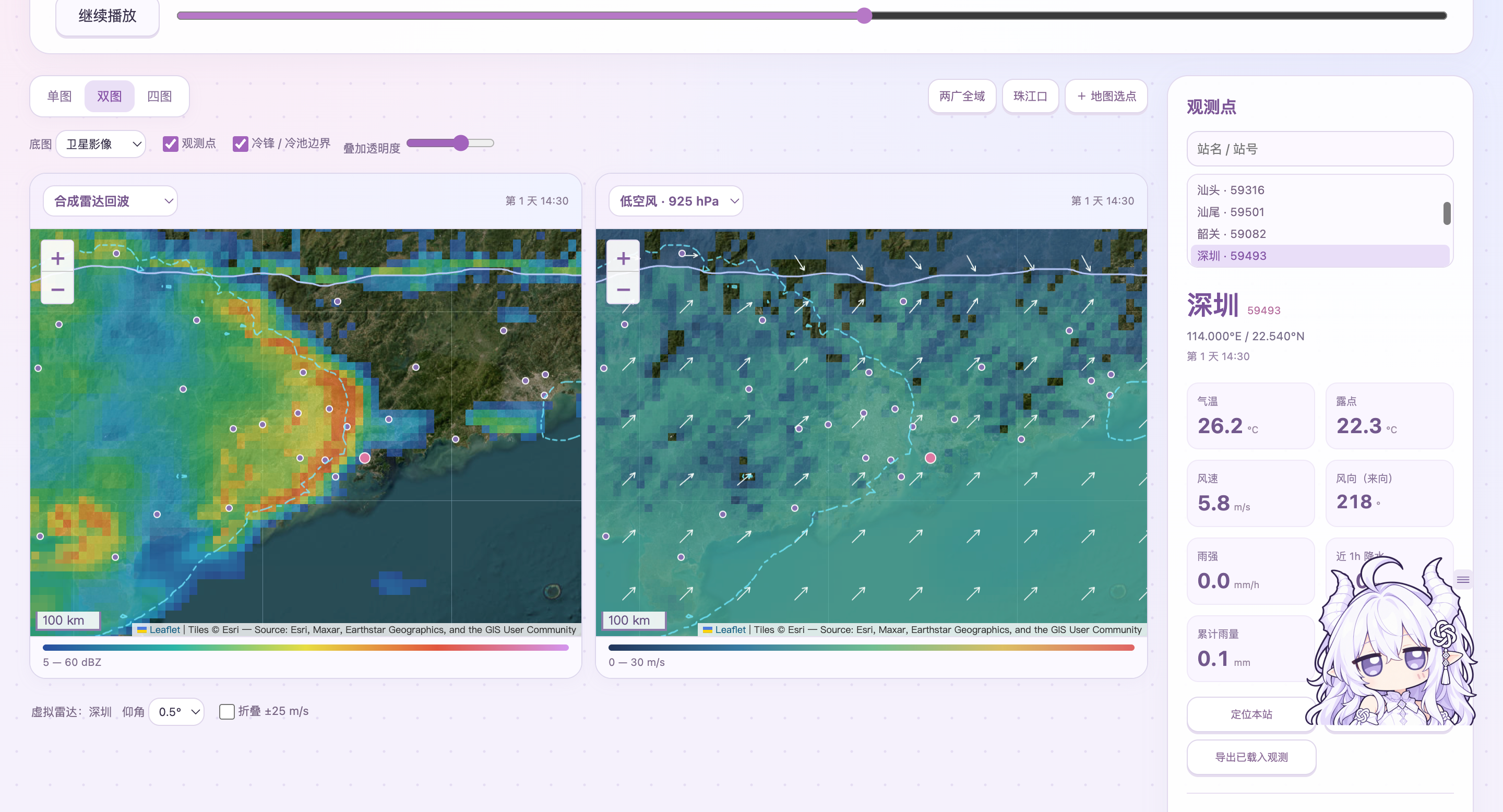The image size is (1503, 812).
Task: Click the 雨强 0.0 mm/h card
Action: (x=1250, y=571)
